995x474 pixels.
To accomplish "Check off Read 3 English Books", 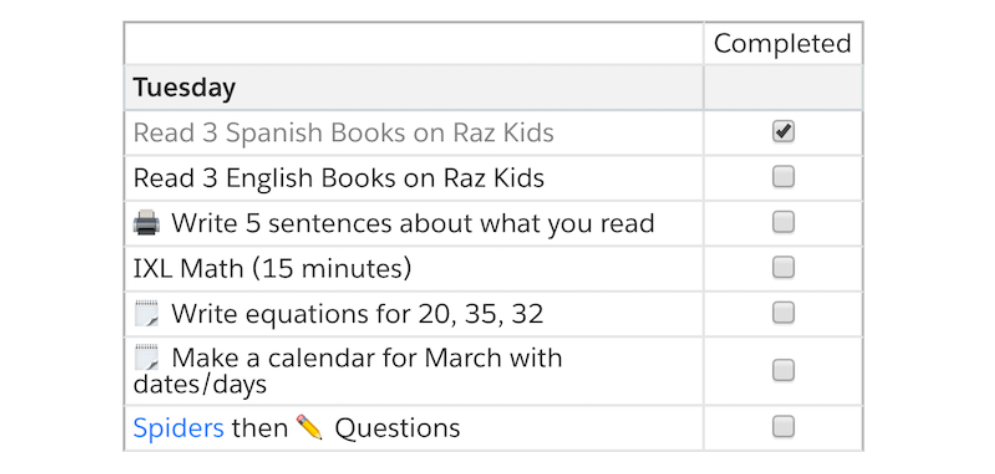I will [x=783, y=177].
